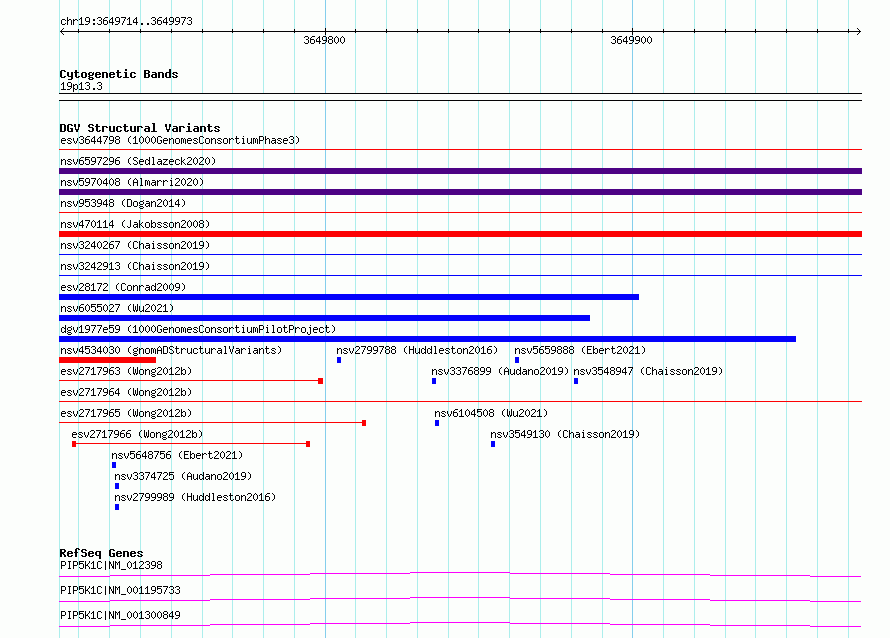The width and height of the screenshot is (890, 638).
Task: Select the Cytogenetic Bands track heading
Action: (119, 74)
